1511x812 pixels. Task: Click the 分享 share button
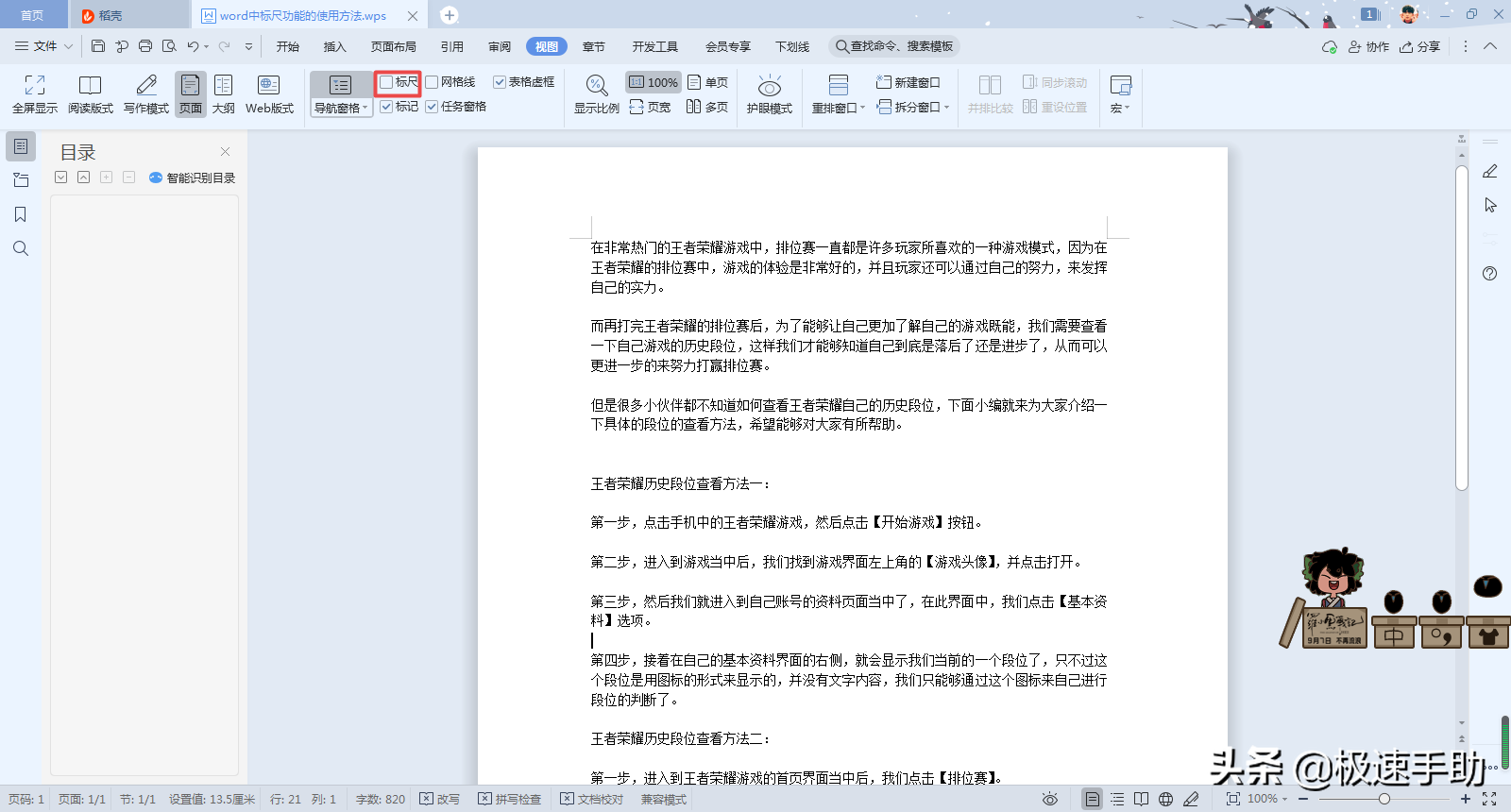(1420, 46)
